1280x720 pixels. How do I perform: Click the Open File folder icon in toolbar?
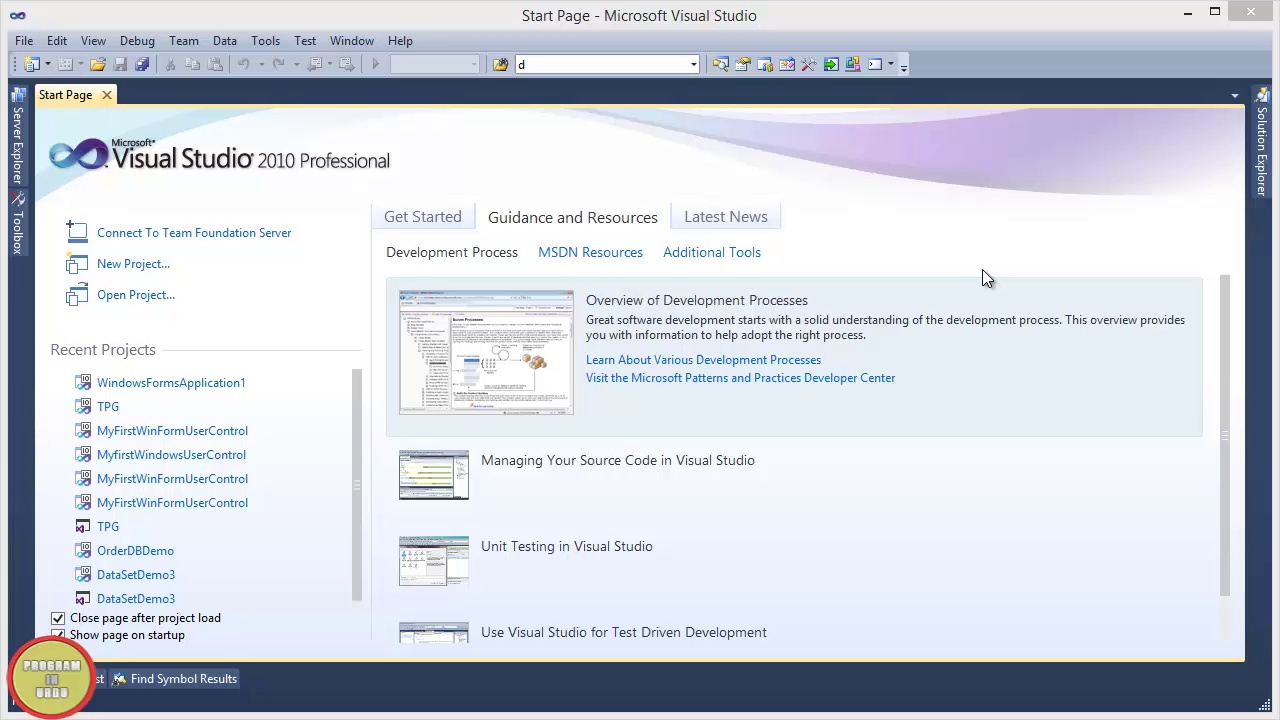pyautogui.click(x=98, y=65)
